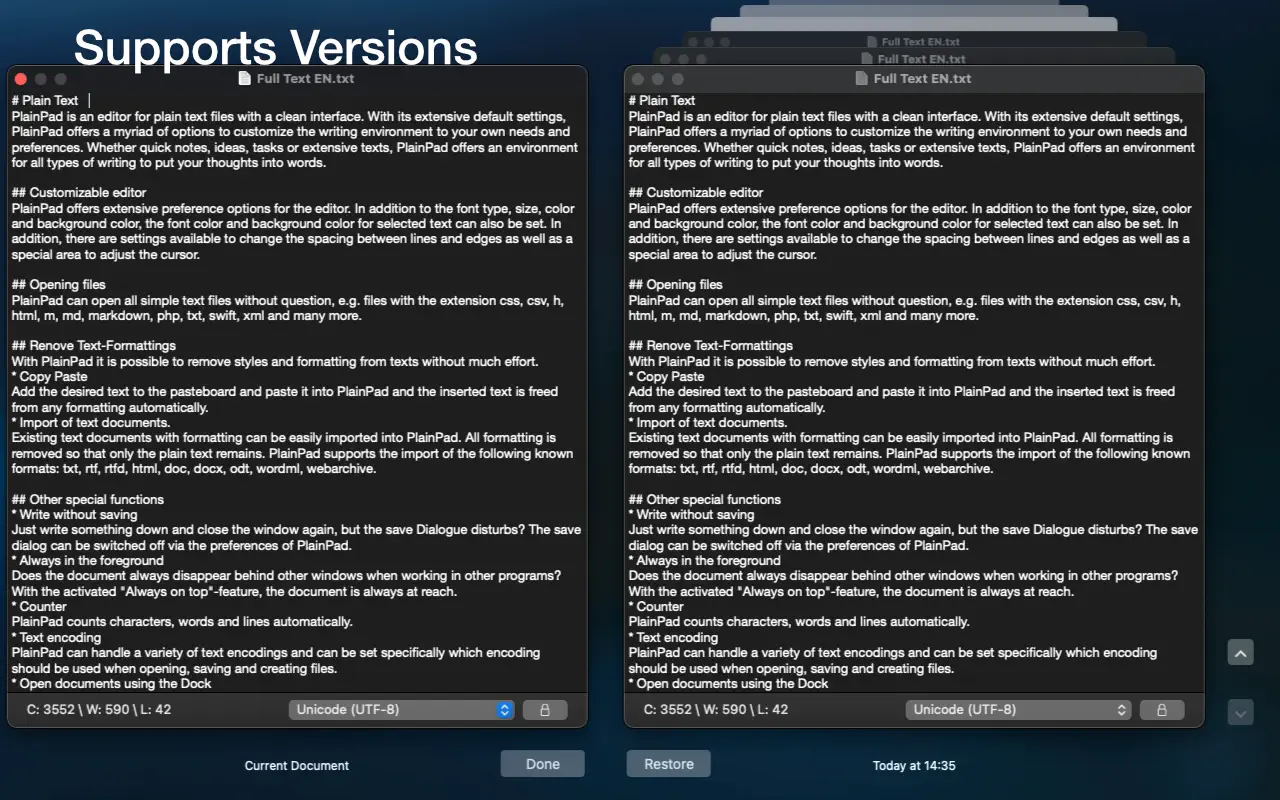The image size is (1280, 800).
Task: Click the Done button
Action: (x=542, y=764)
